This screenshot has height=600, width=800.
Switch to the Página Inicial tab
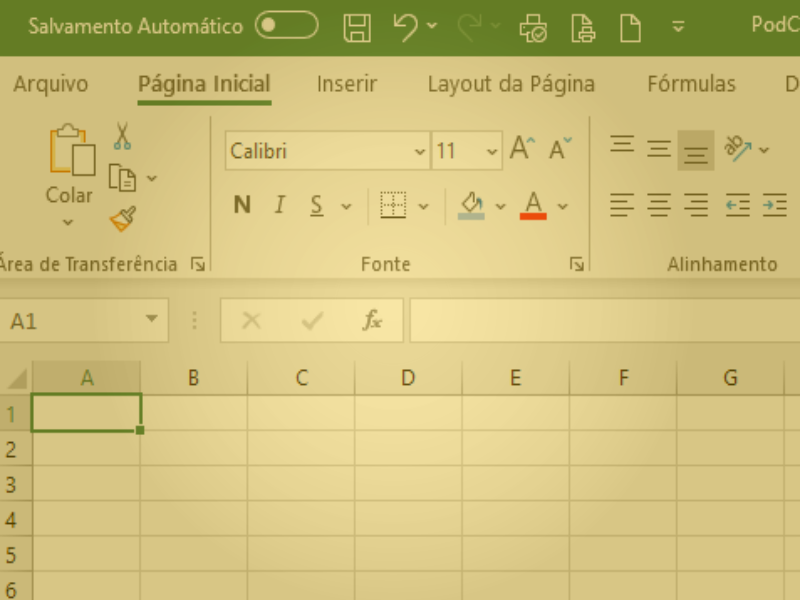tap(204, 84)
